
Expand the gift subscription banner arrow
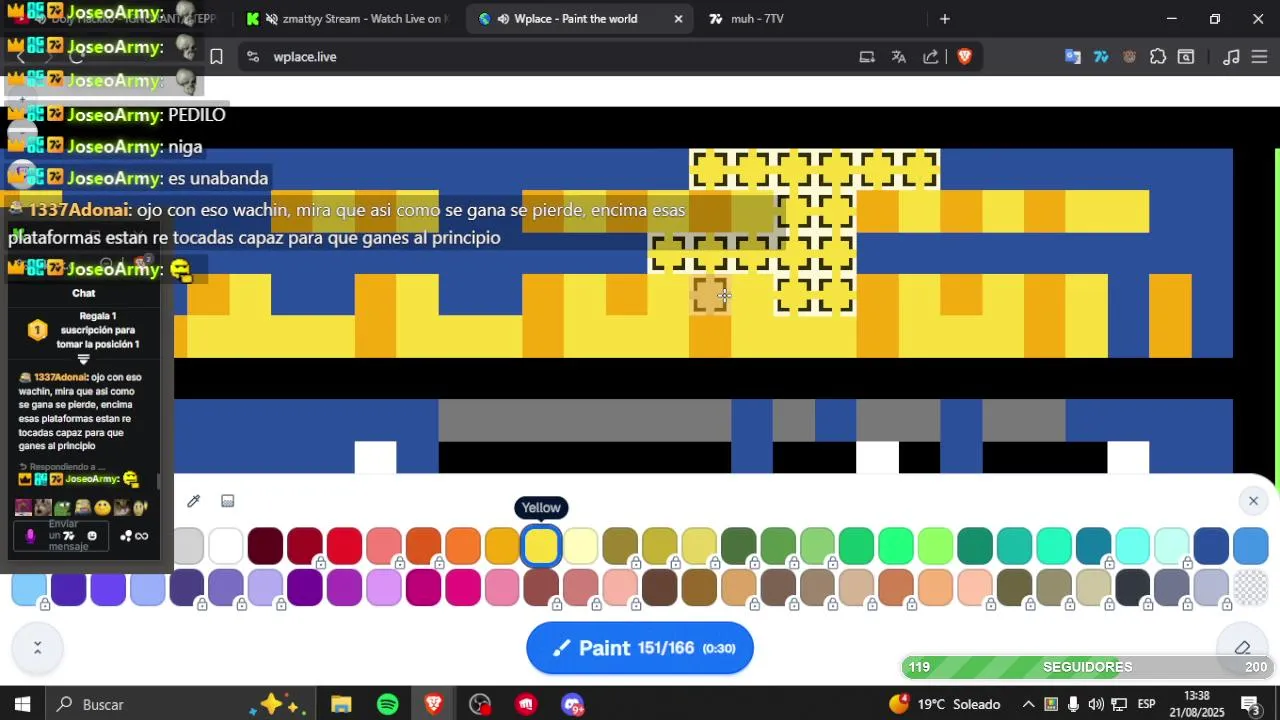tap(84, 359)
